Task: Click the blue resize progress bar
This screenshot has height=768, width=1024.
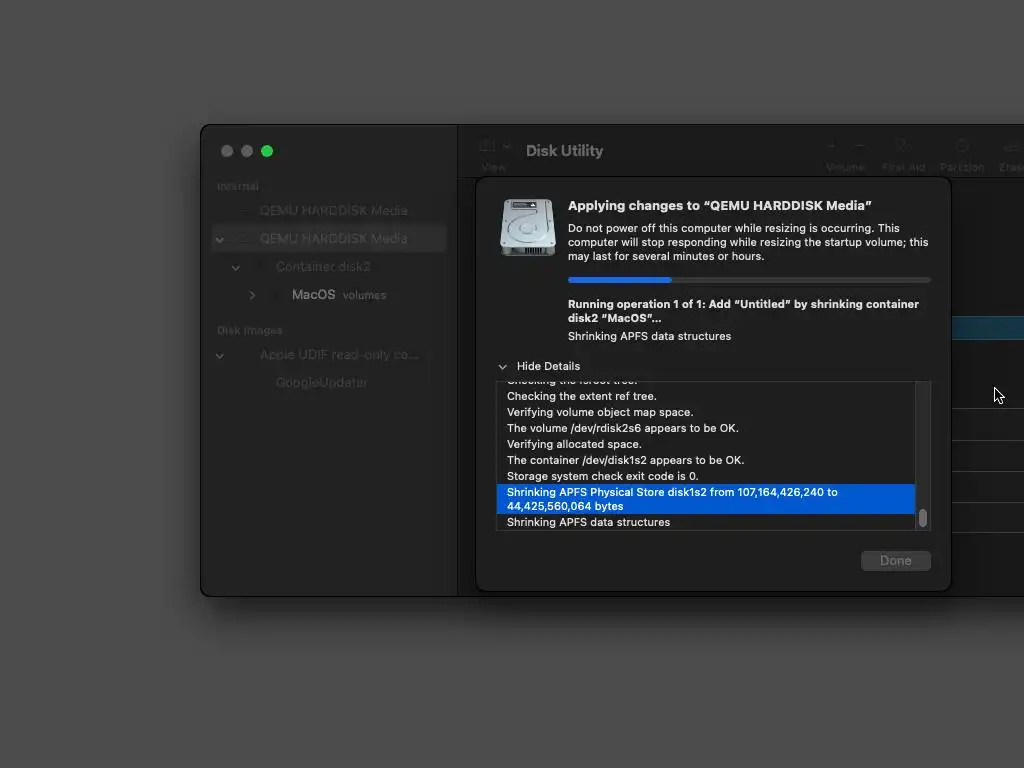Action: [749, 280]
